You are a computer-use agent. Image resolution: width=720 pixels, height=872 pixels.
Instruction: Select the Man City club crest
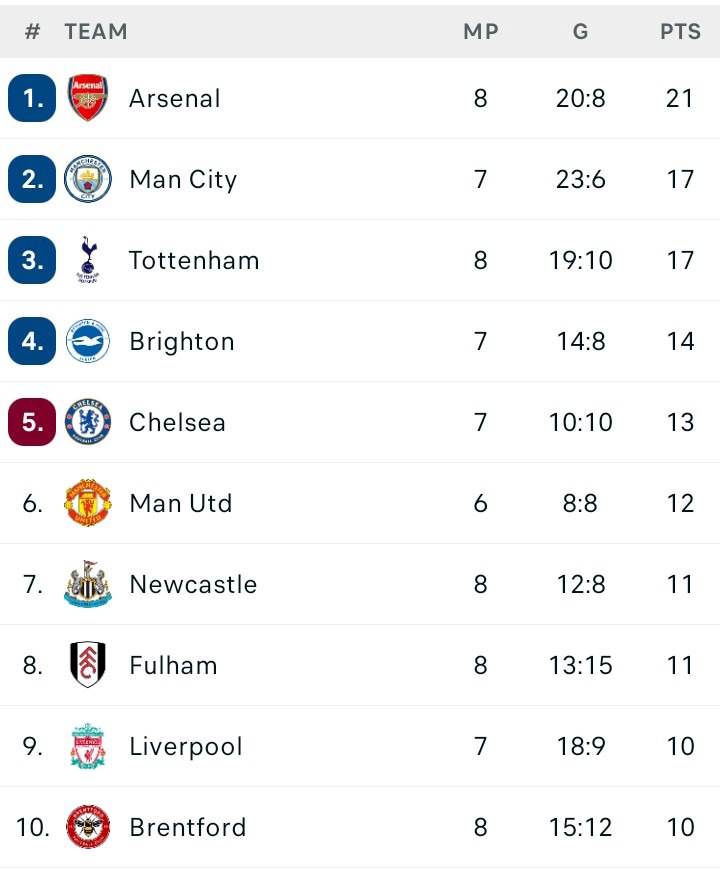coord(87,179)
